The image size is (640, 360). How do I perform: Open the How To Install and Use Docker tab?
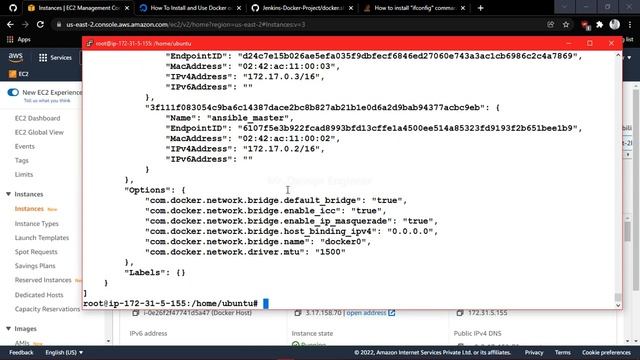tap(190, 8)
